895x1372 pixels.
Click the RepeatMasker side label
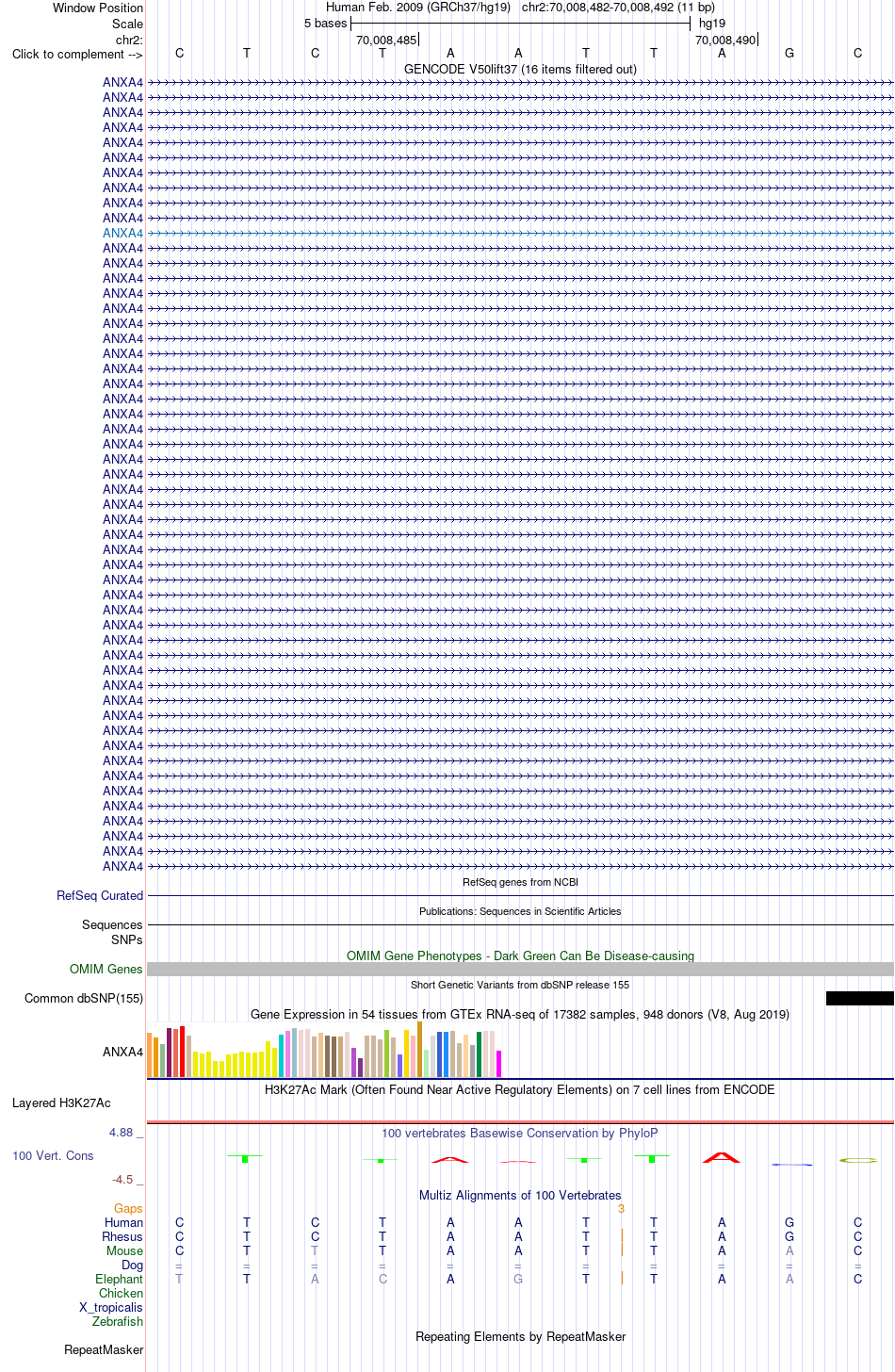point(104,1349)
